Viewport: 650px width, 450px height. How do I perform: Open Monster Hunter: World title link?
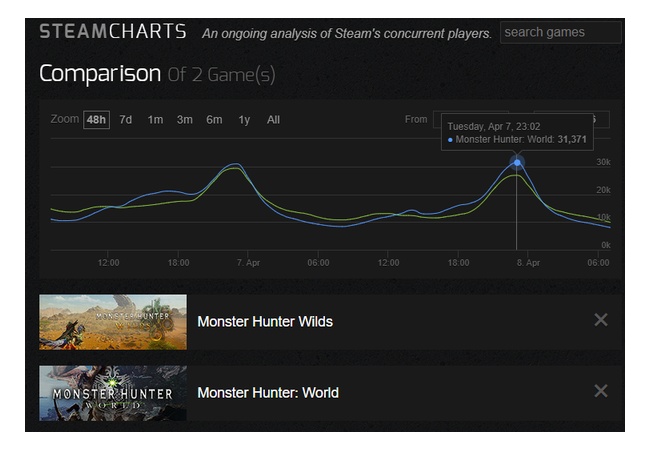coord(268,392)
